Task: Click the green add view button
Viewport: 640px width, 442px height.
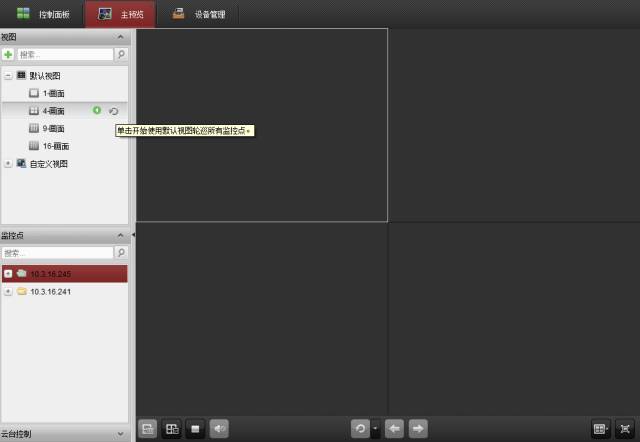Action: [8, 54]
